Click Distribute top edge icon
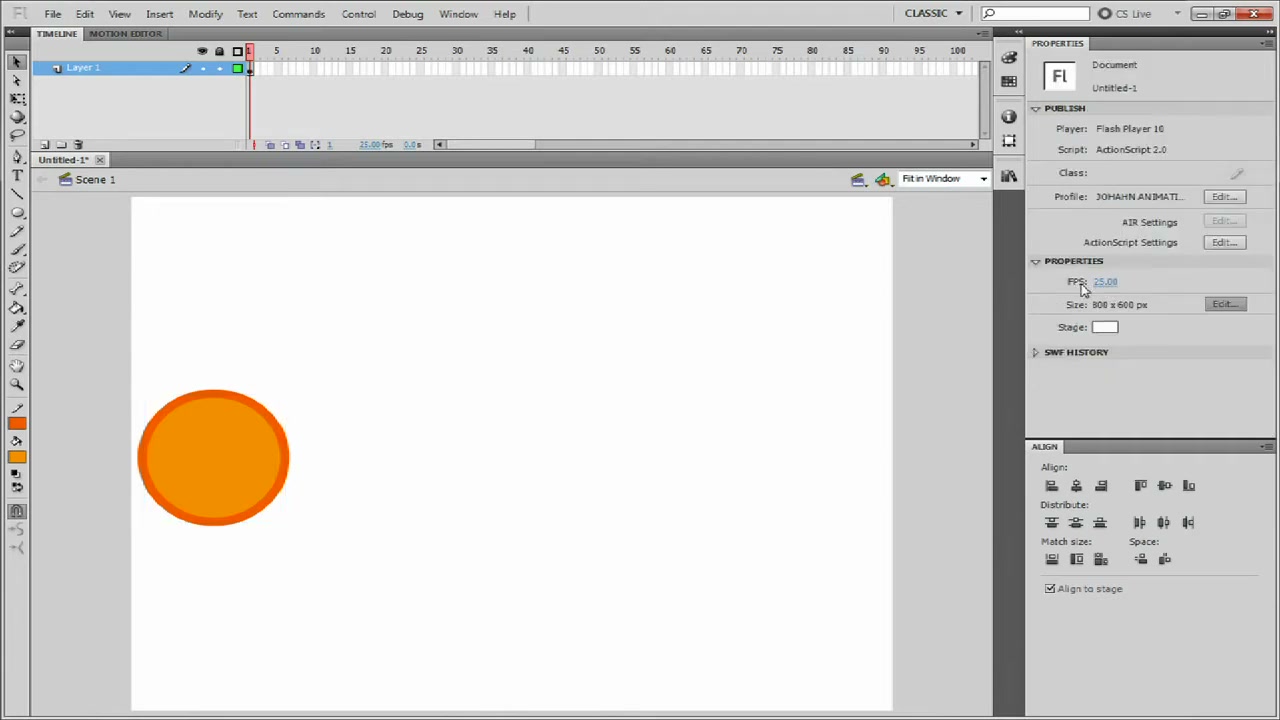This screenshot has width=1280, height=720. click(x=1051, y=523)
